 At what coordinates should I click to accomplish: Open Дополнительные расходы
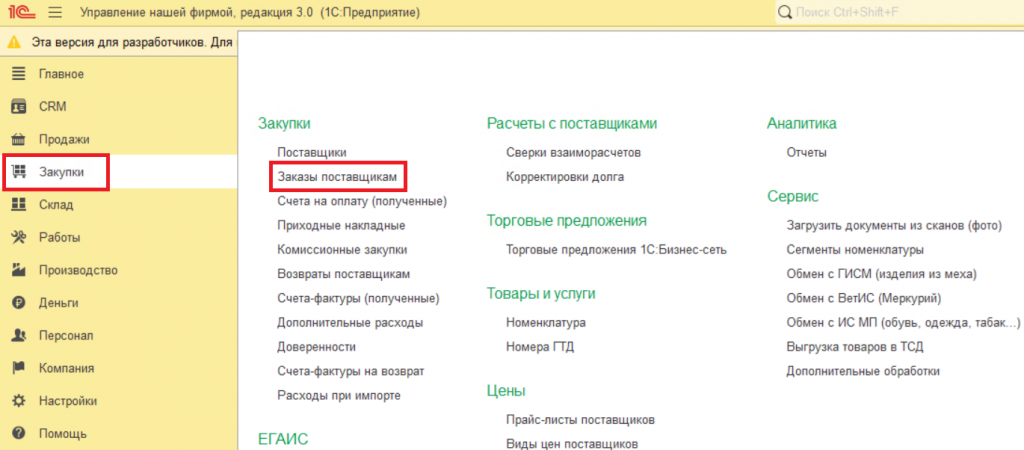349,323
